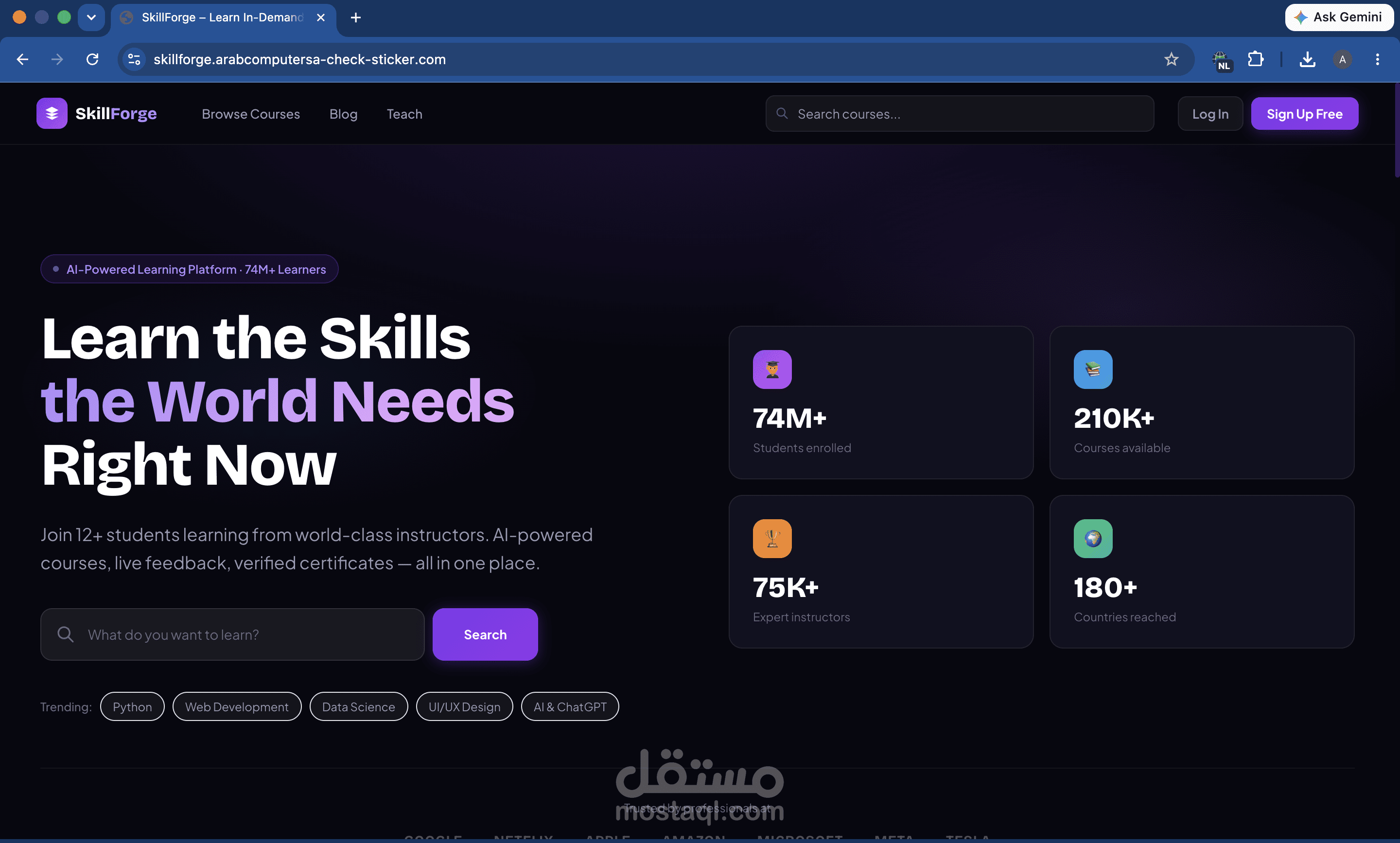Focus the 'What do you want to learn?' field
The height and width of the screenshot is (843, 1400).
tap(232, 634)
